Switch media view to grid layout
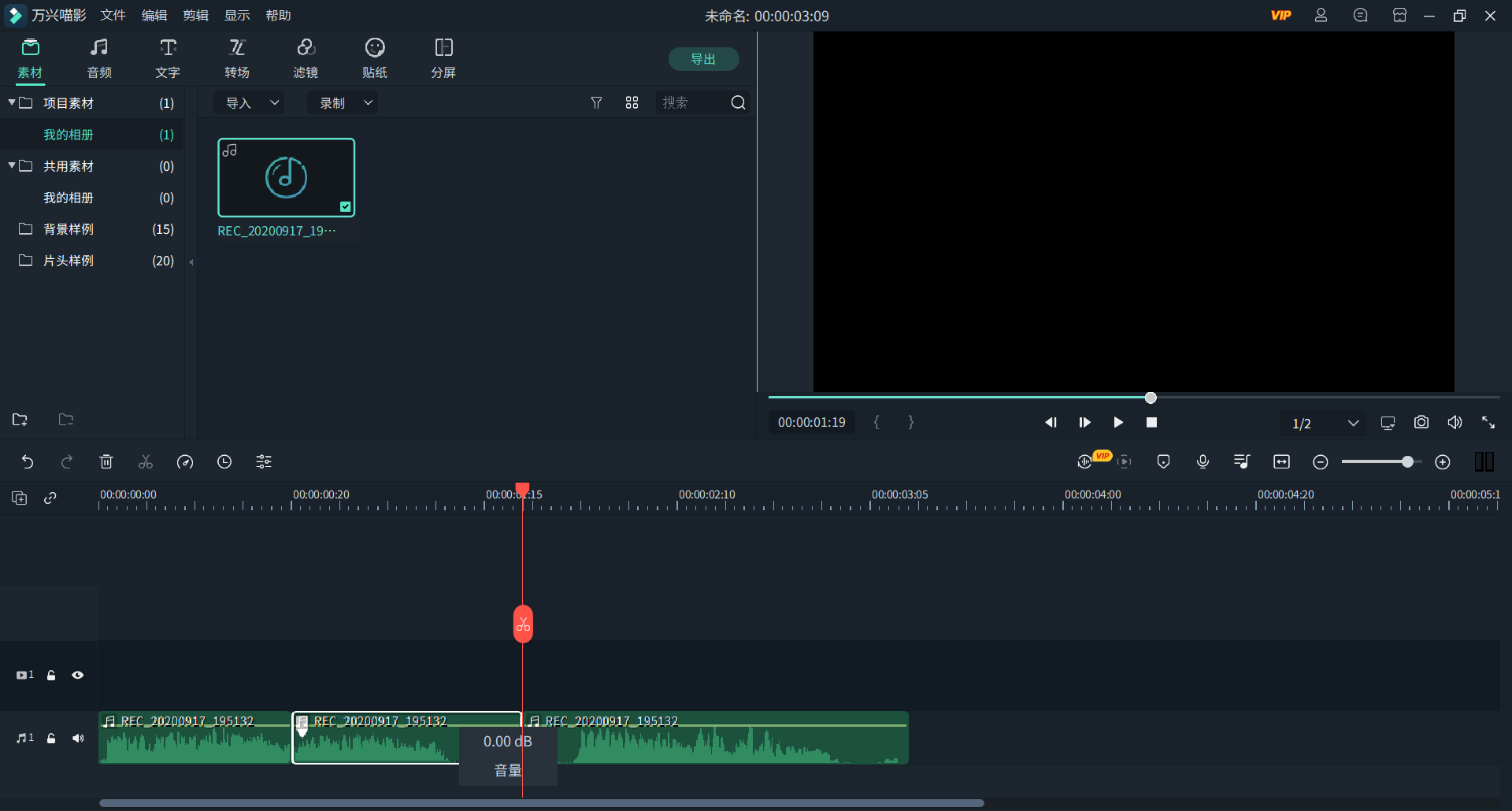The height and width of the screenshot is (811, 1512). [x=632, y=103]
